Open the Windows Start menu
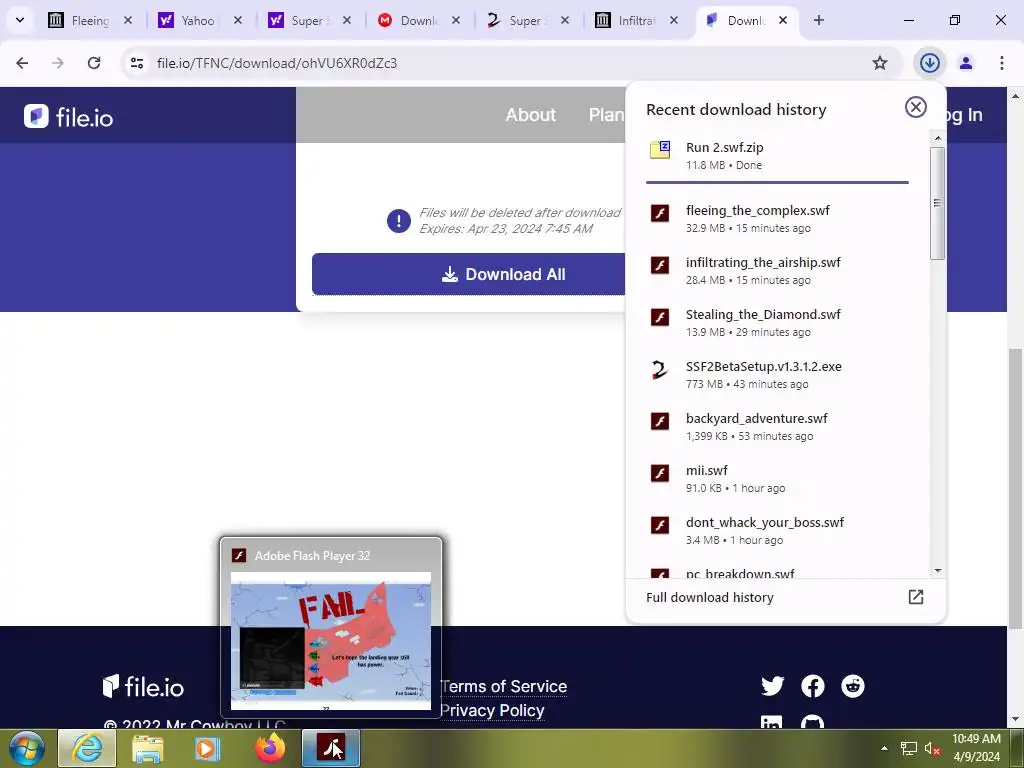1024x768 pixels. click(x=26, y=748)
